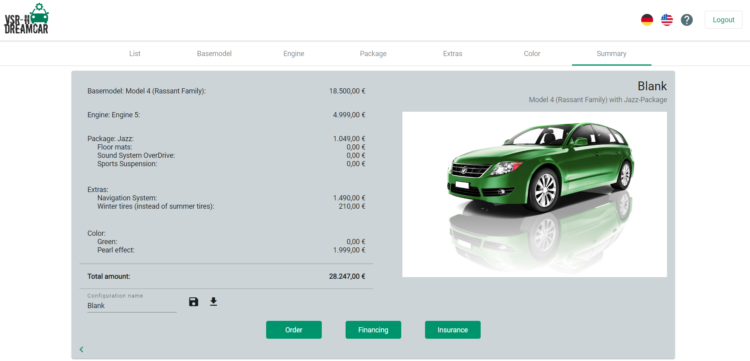The height and width of the screenshot is (361, 750).
Task: Click the 'Blank' configuration heading
Action: 652,87
